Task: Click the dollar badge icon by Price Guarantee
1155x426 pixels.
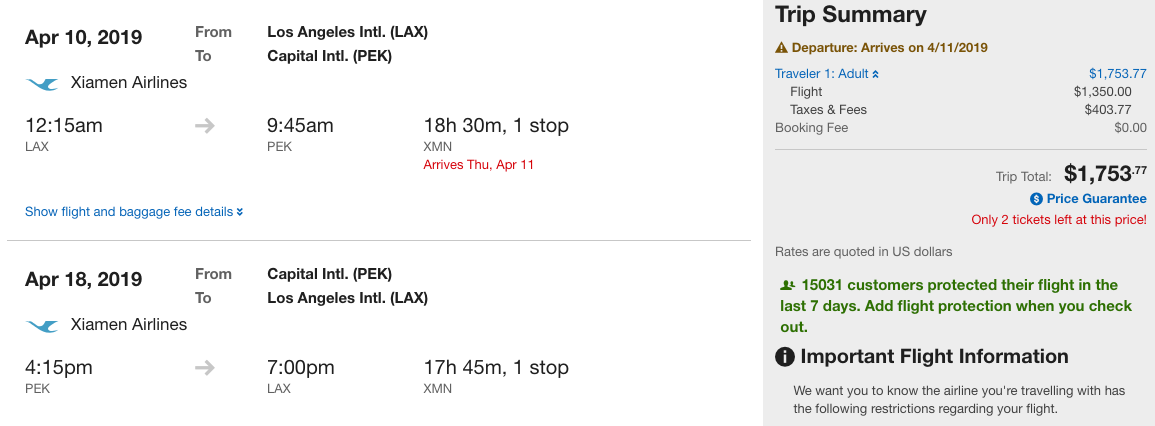Action: (1036, 199)
